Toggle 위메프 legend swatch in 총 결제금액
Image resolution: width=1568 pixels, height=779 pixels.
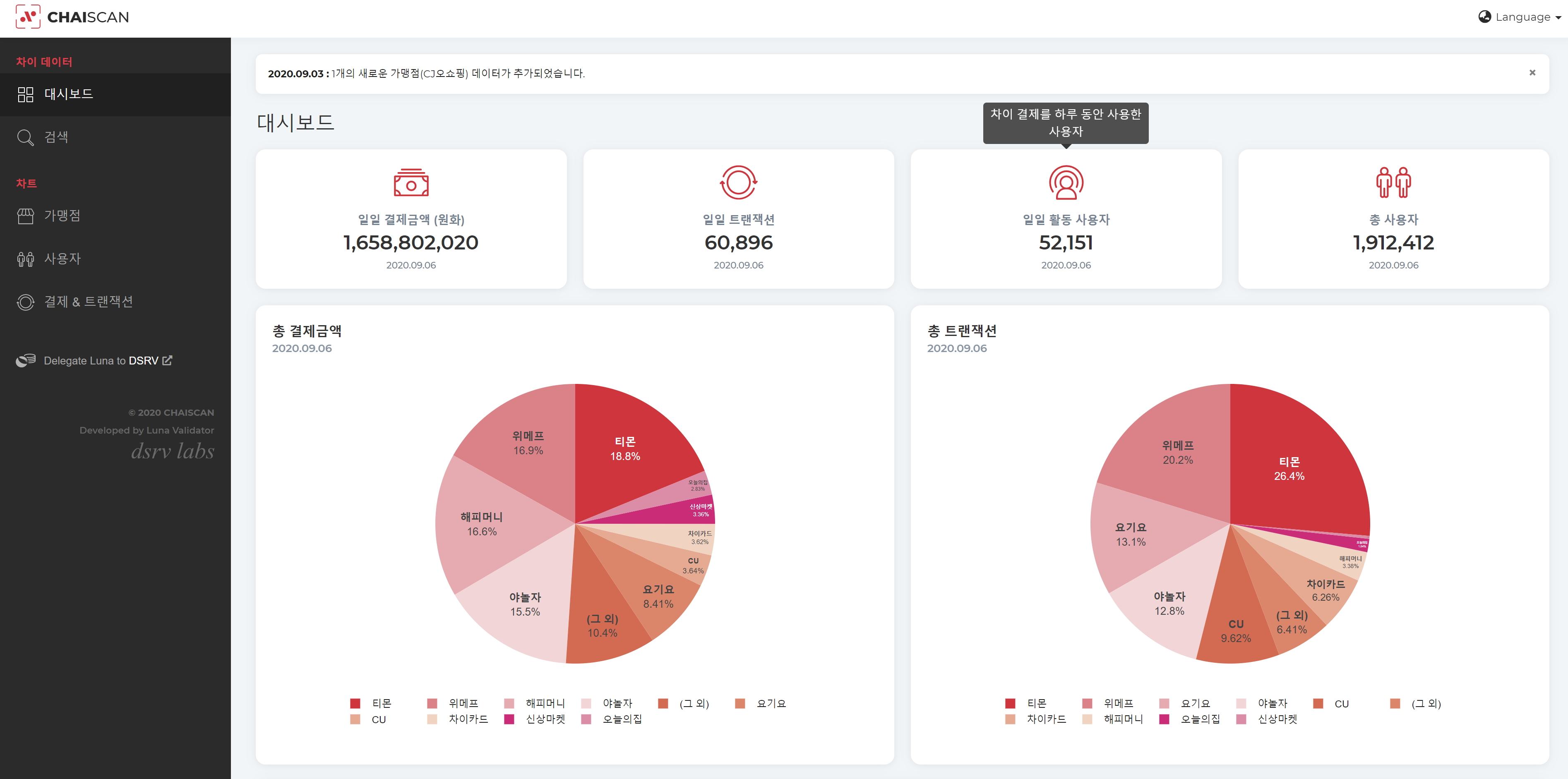coord(432,704)
